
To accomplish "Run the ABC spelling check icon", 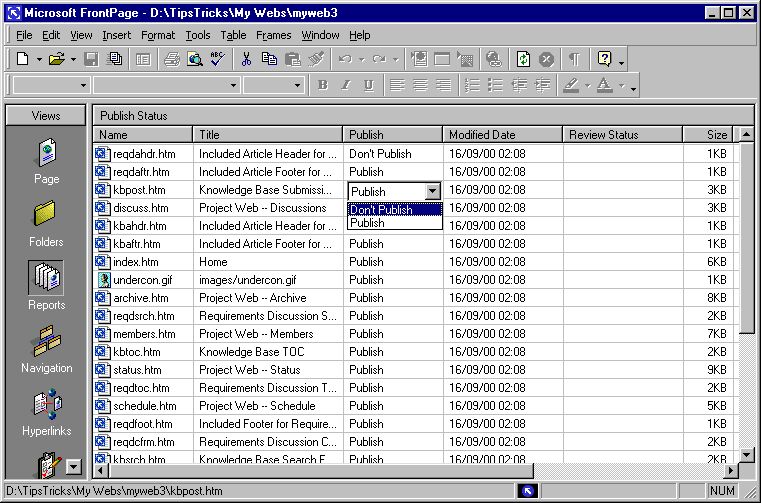I will 218,59.
